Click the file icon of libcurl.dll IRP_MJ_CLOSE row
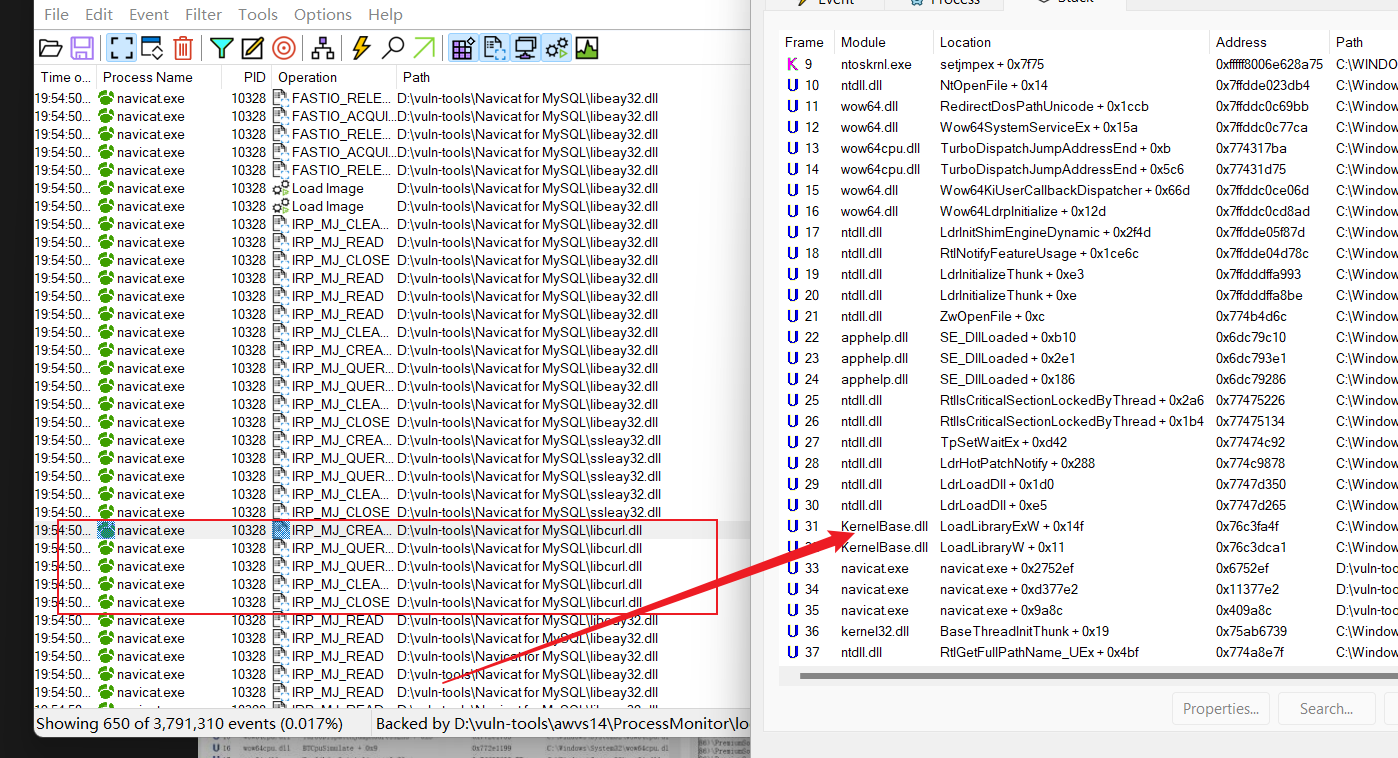Image resolution: width=1398 pixels, height=758 pixels. point(282,602)
